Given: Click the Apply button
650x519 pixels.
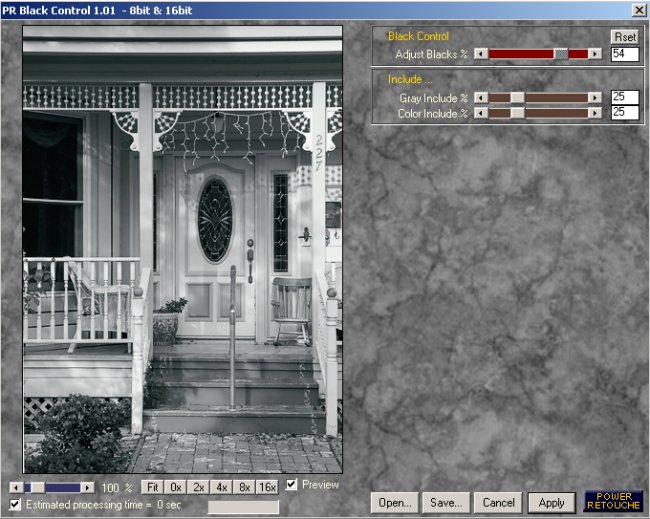Looking at the screenshot, I should [551, 503].
